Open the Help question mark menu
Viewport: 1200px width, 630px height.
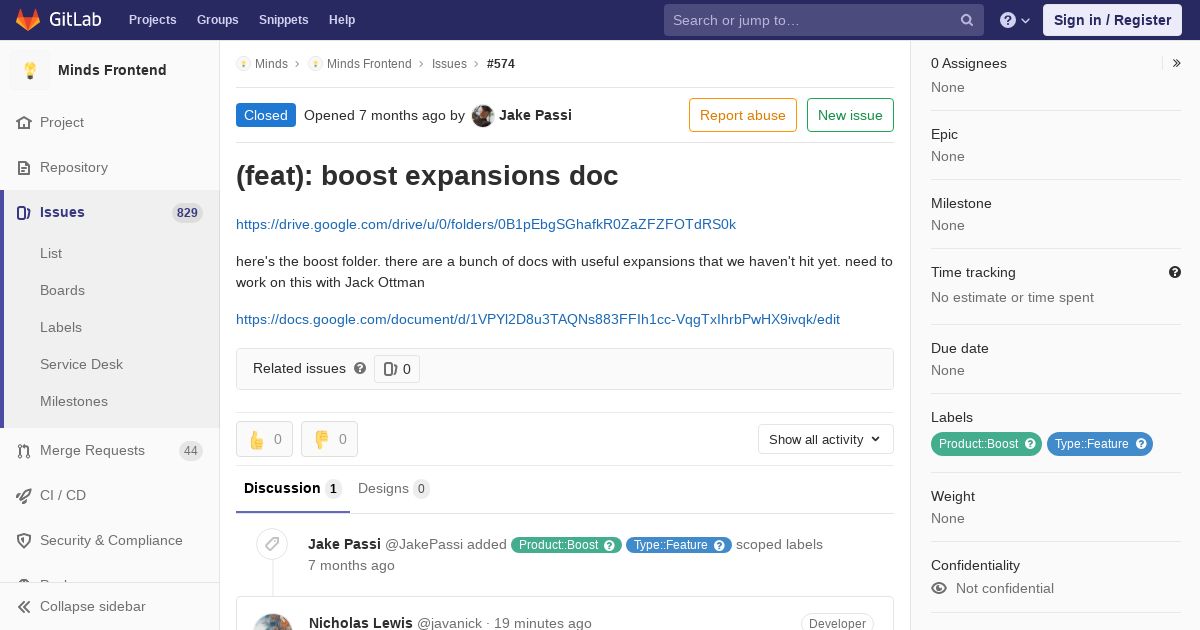click(1015, 20)
